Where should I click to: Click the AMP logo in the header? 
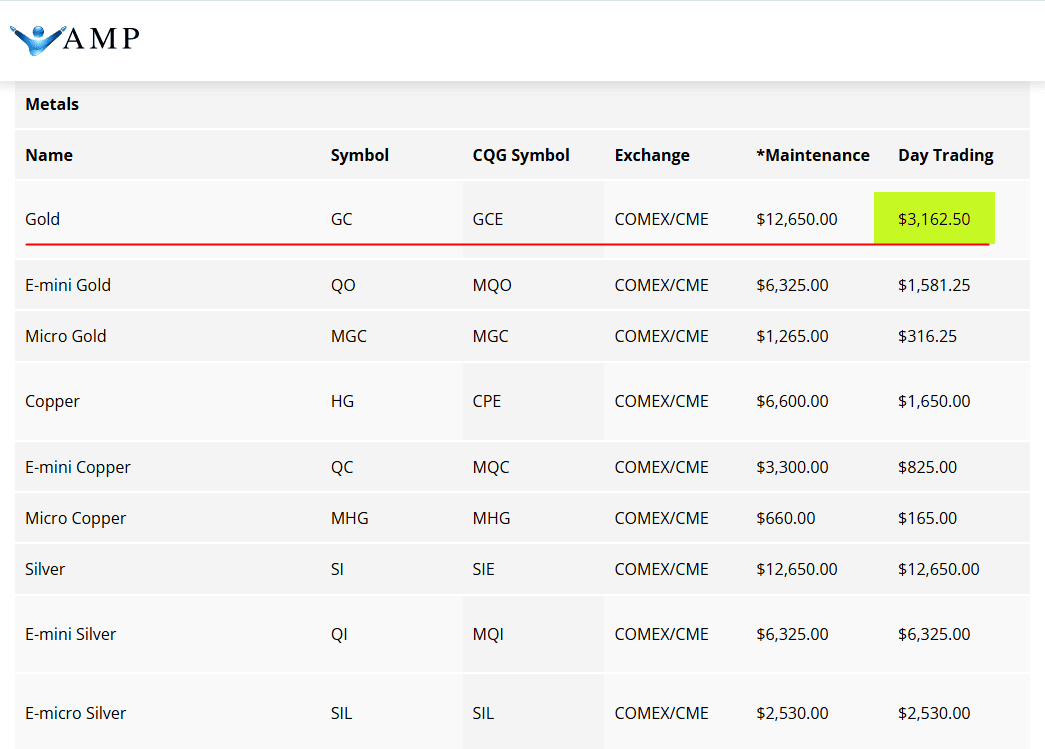pyautogui.click(x=75, y=39)
